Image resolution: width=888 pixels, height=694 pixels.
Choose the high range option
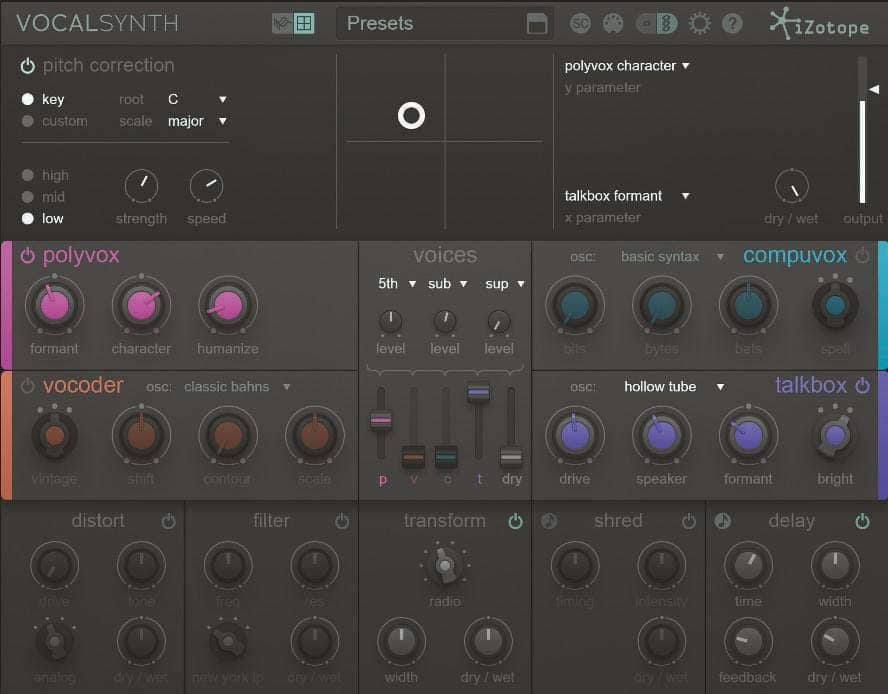27,175
